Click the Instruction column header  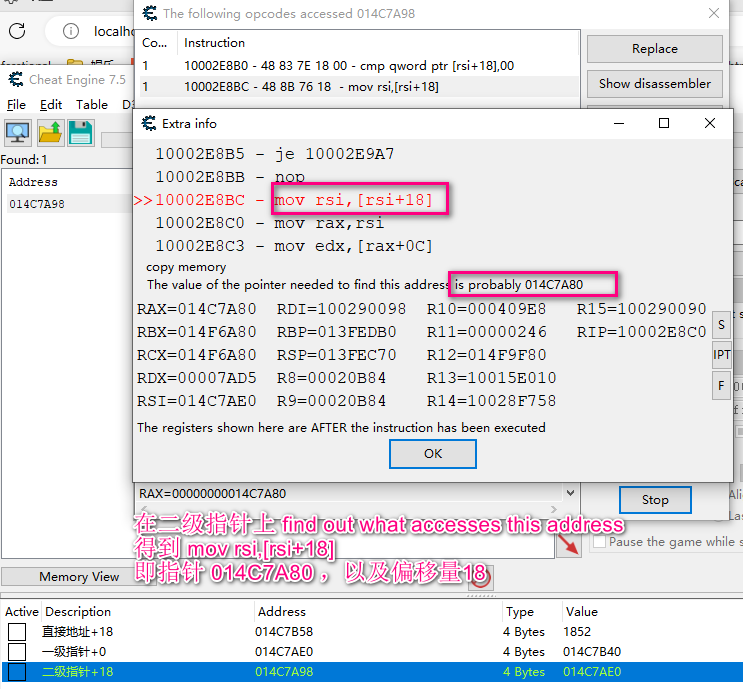[x=214, y=43]
